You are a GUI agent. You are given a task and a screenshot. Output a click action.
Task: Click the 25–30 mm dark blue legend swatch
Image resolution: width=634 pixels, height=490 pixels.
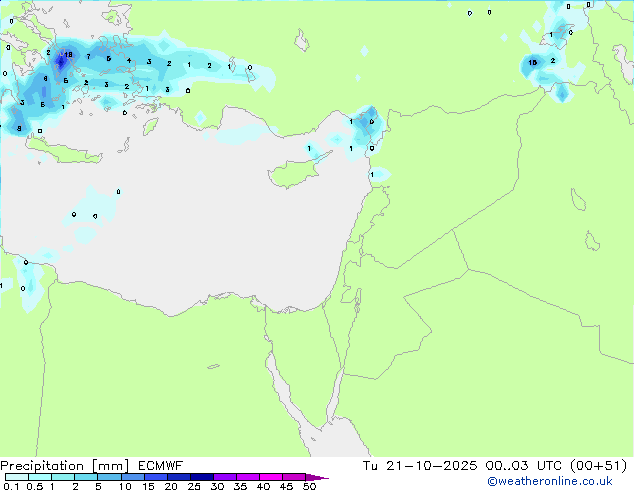(201, 477)
